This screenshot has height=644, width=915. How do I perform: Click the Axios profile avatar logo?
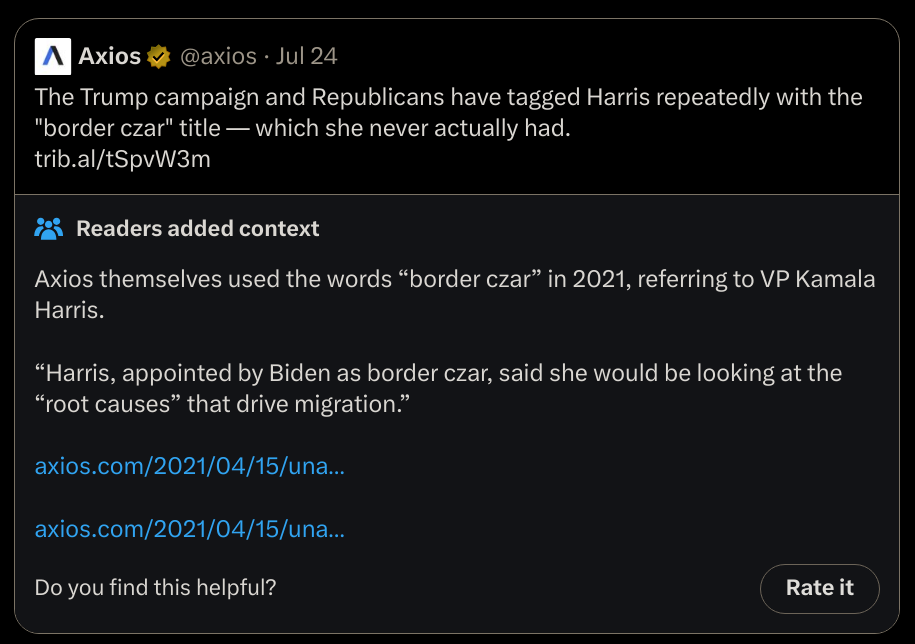tap(53, 56)
